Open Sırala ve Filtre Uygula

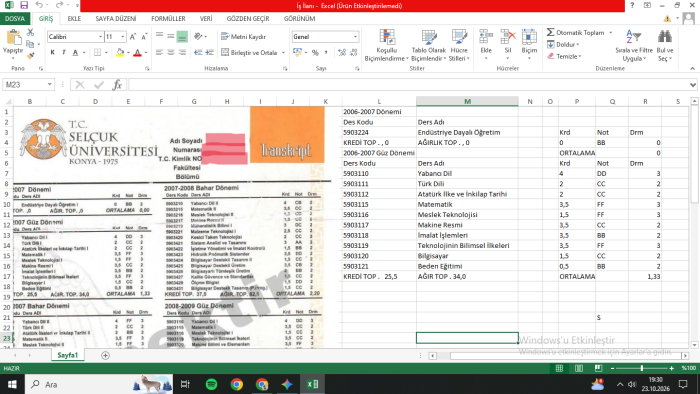tap(634, 45)
